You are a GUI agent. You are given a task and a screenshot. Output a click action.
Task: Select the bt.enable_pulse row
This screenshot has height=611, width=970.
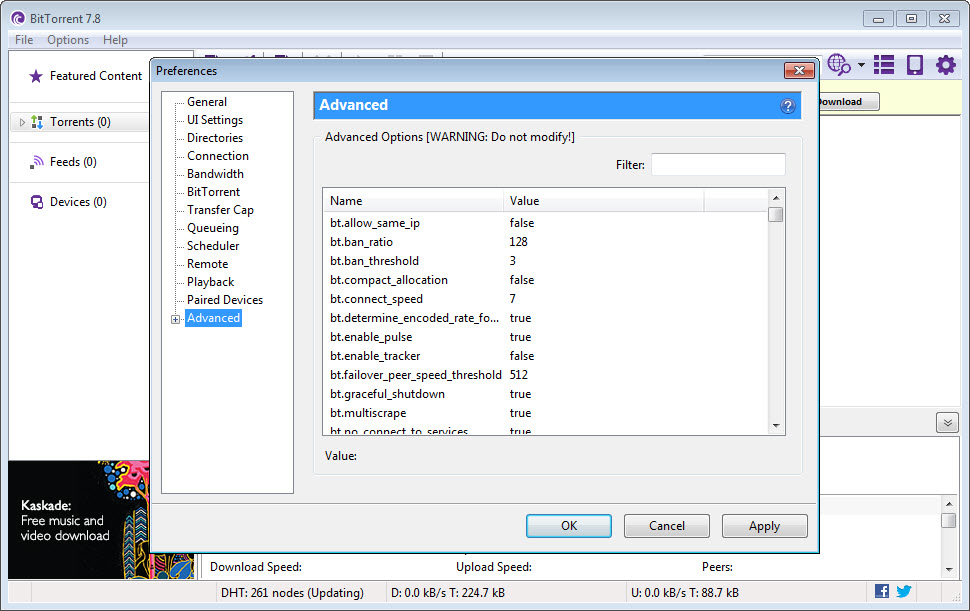tap(545, 337)
